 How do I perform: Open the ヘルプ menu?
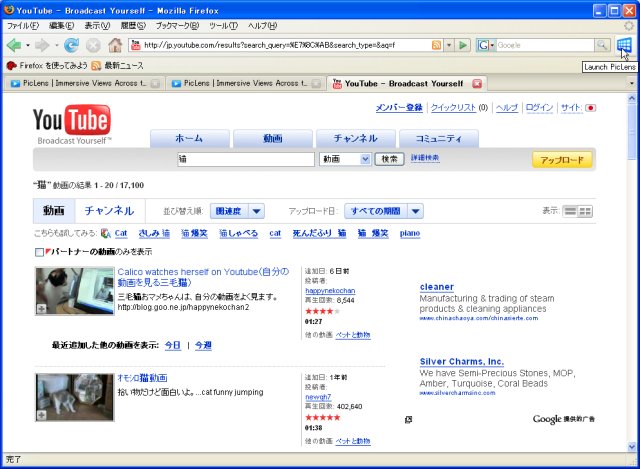262,26
